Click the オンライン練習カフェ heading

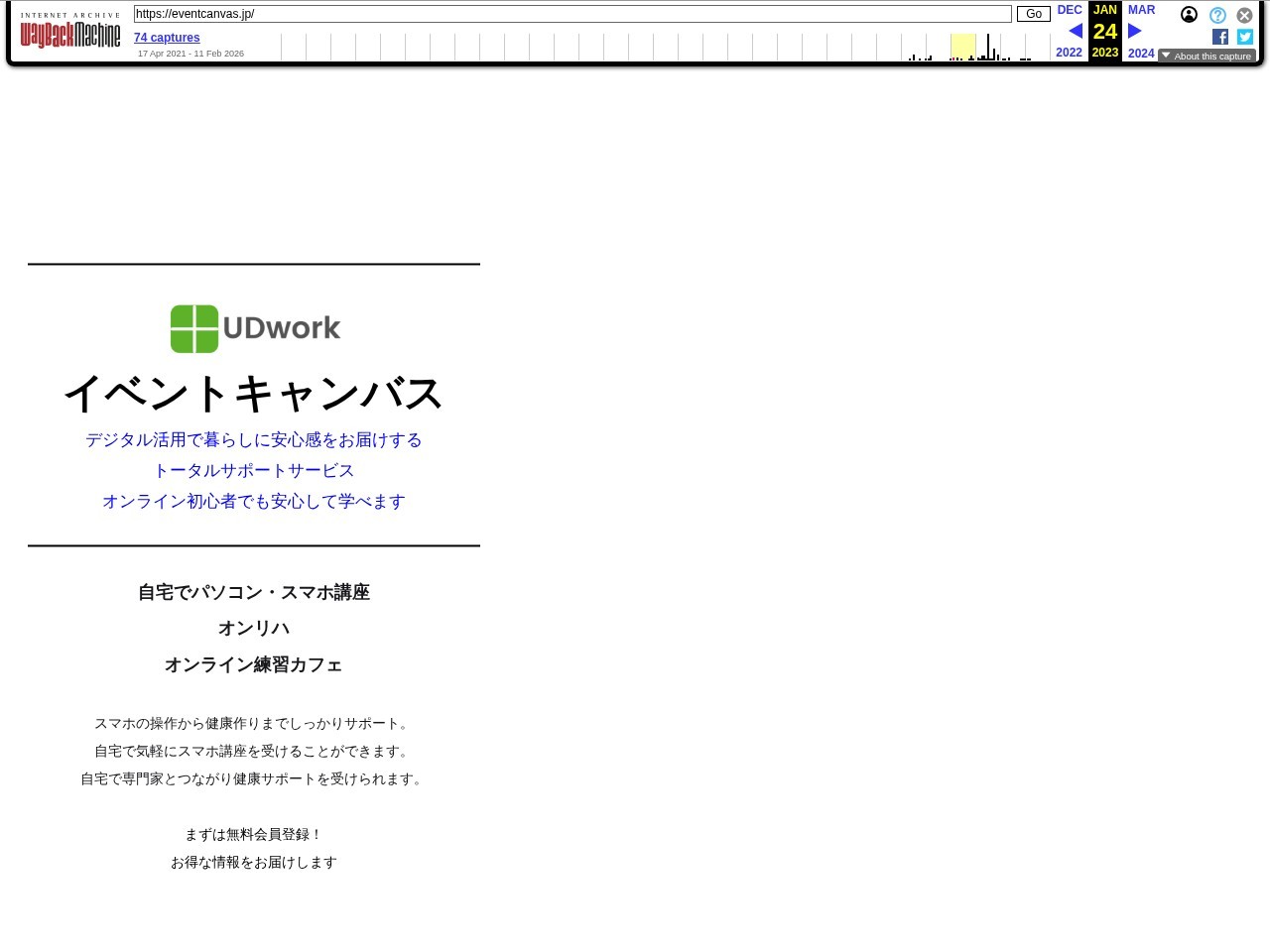(254, 665)
